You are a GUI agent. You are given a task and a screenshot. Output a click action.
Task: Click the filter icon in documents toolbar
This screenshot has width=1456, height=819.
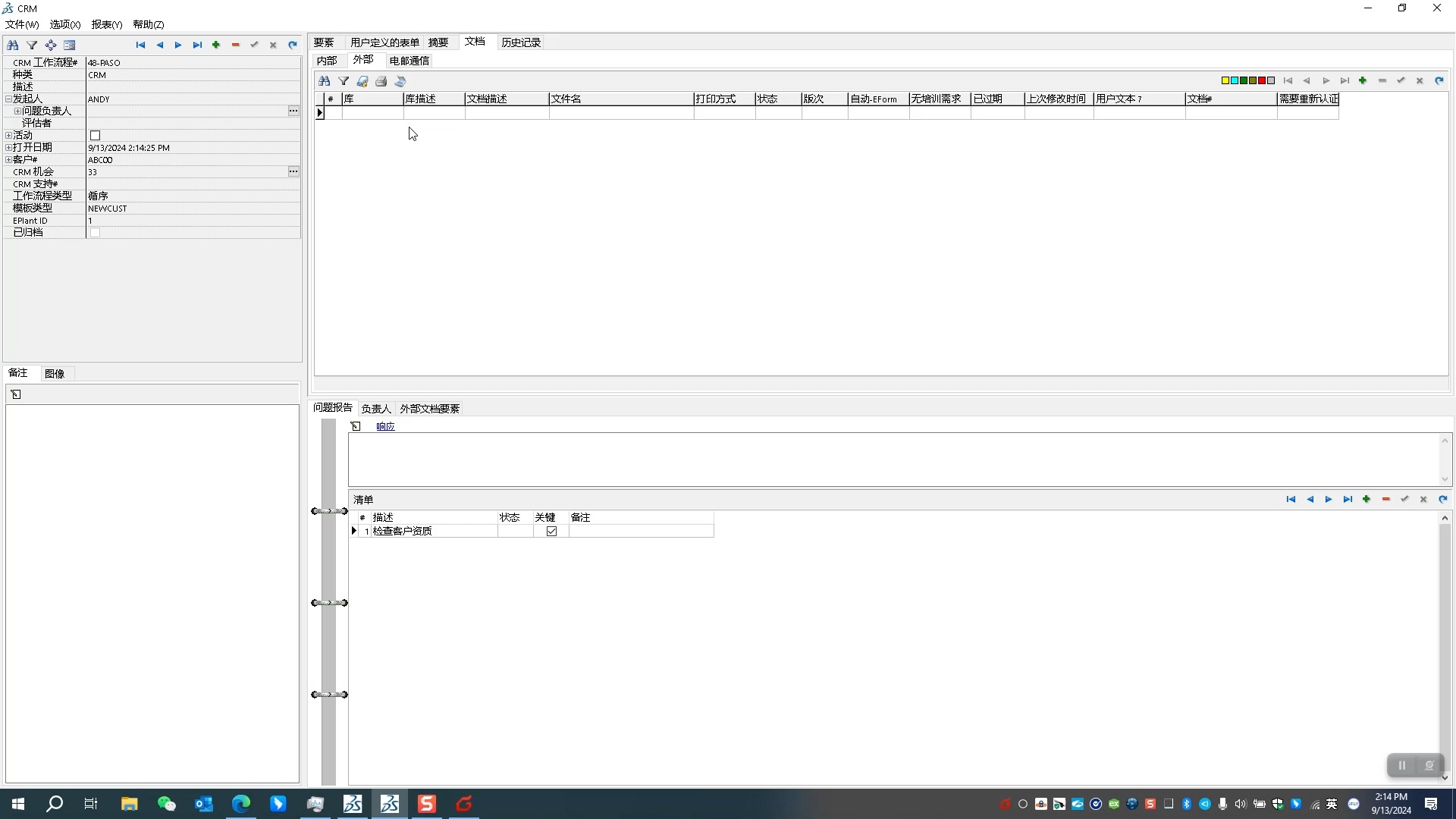tap(344, 81)
